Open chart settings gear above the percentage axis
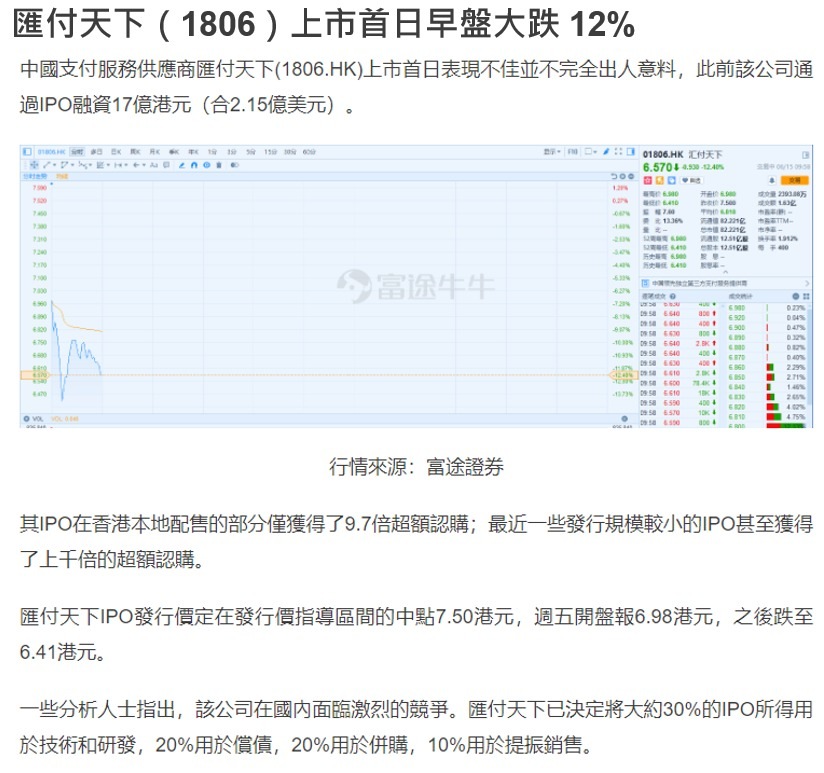Screen dimensions: 824x773 [623, 177]
